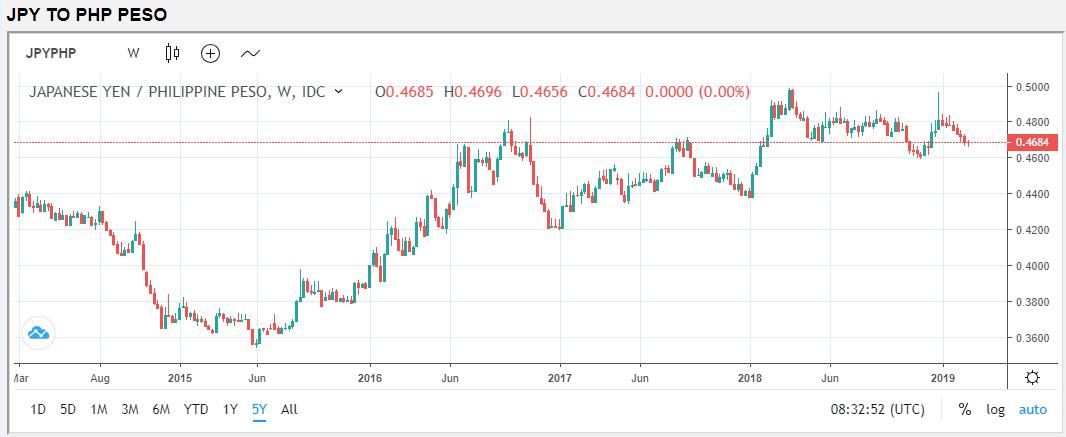Click the cloud save icon on chart
The width and height of the screenshot is (1066, 437).
click(x=39, y=333)
